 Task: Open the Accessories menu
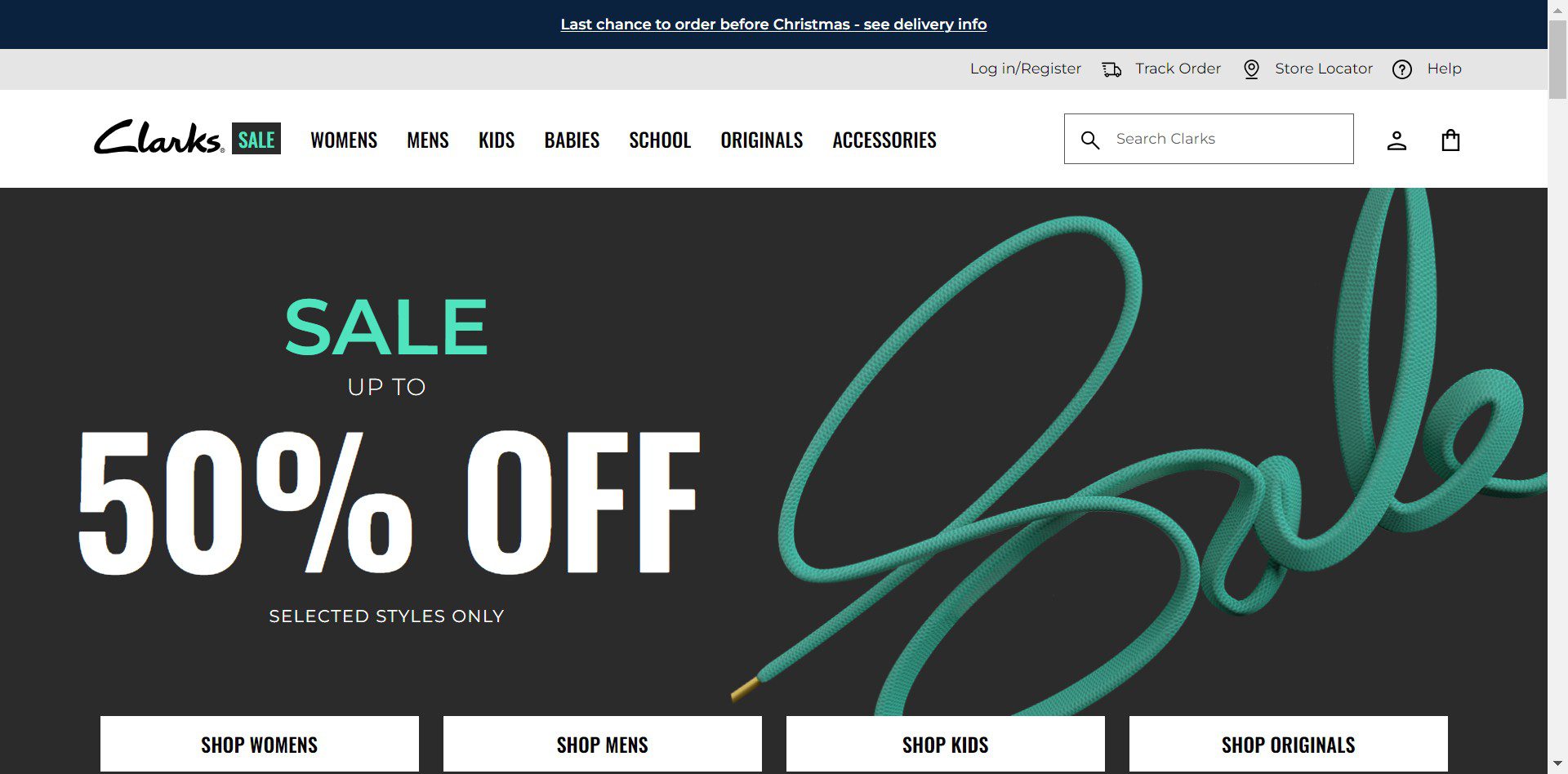(x=884, y=140)
